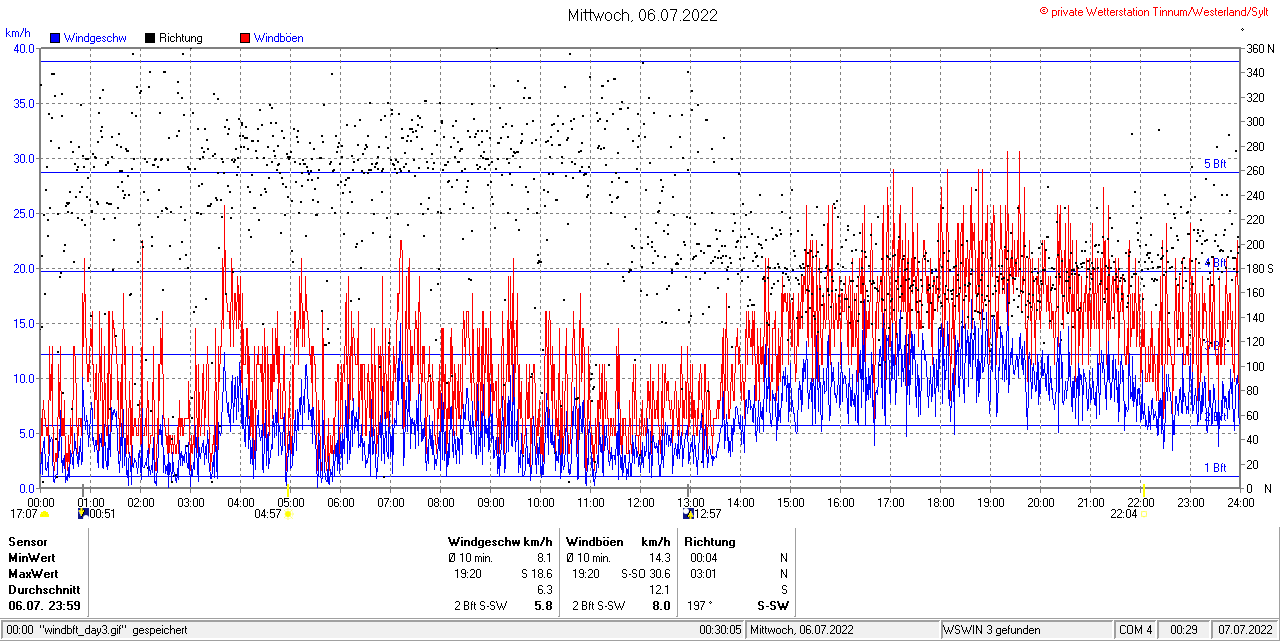
Task: Click the Sensor row header
Action: click(27, 542)
